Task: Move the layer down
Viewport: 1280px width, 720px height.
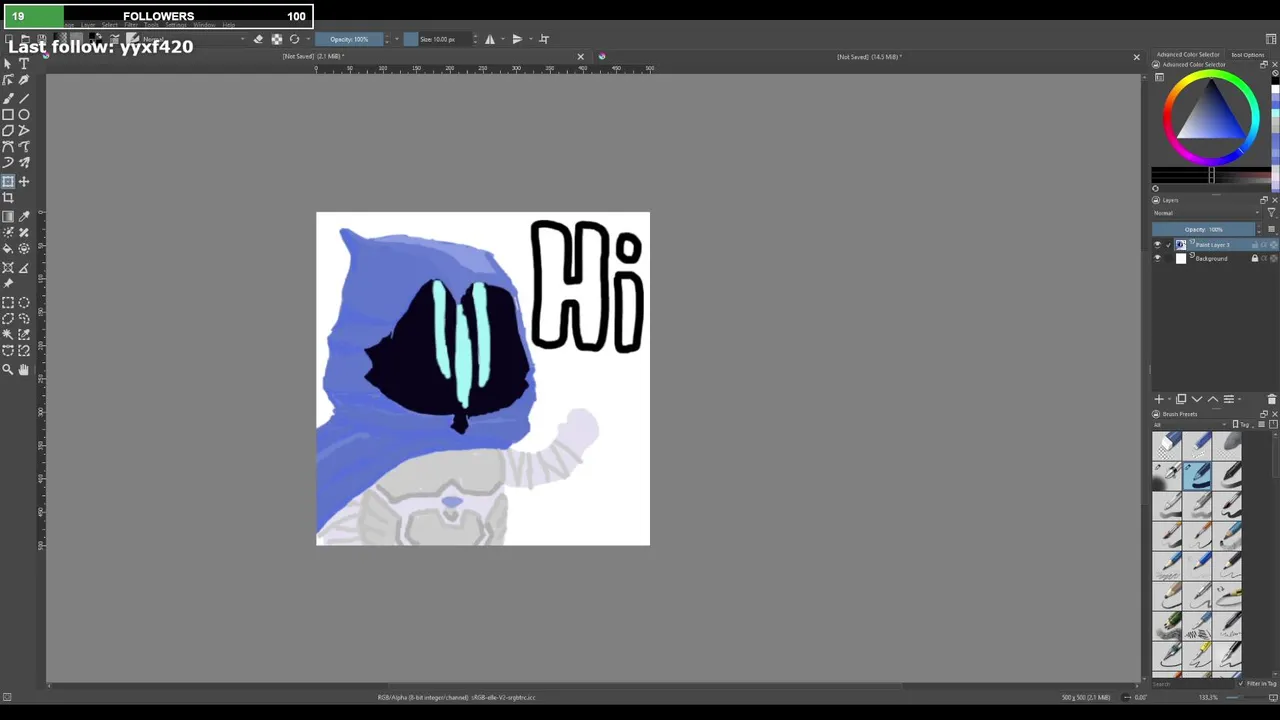Action: (x=1197, y=399)
